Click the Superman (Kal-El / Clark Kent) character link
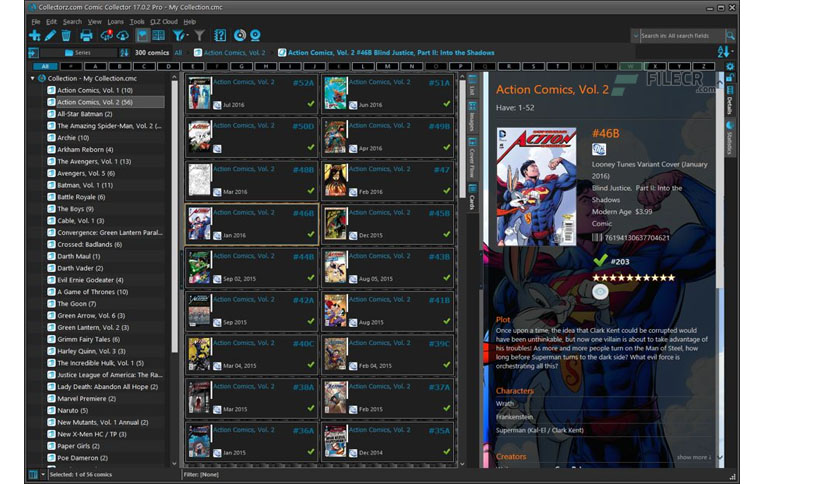The height and width of the screenshot is (484, 836). 540,430
